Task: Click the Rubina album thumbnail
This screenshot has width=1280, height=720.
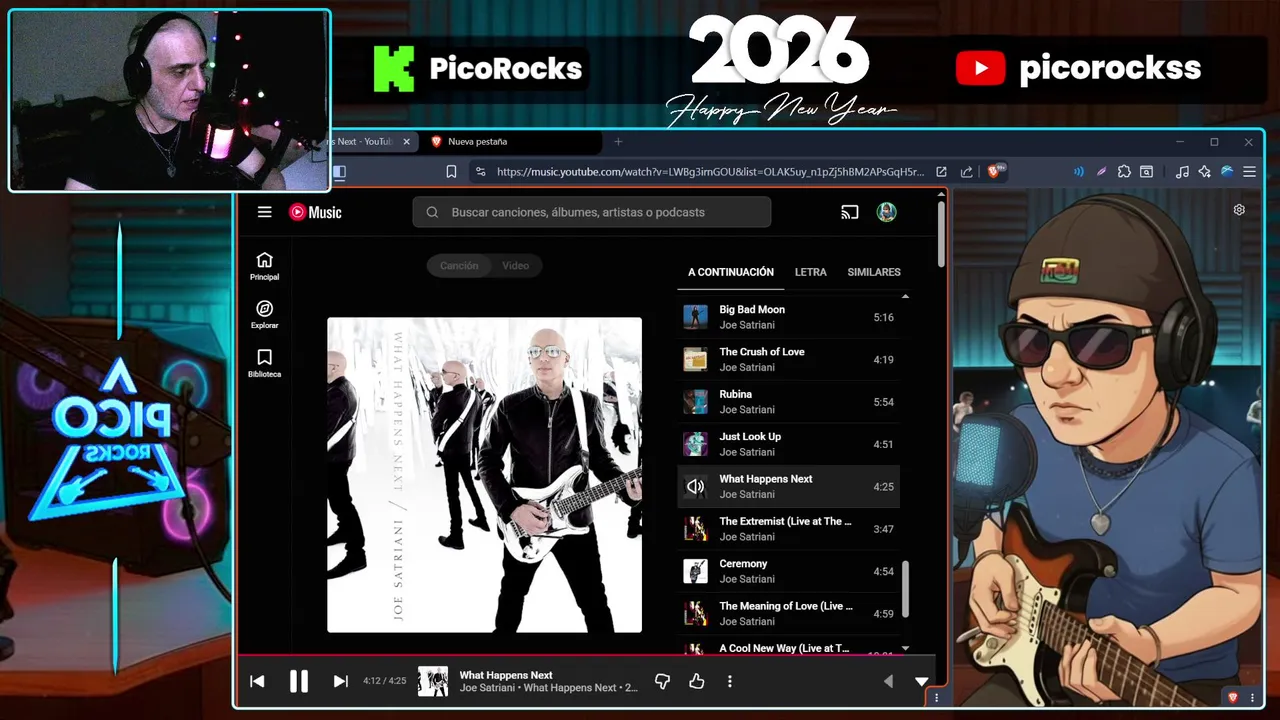Action: (695, 402)
